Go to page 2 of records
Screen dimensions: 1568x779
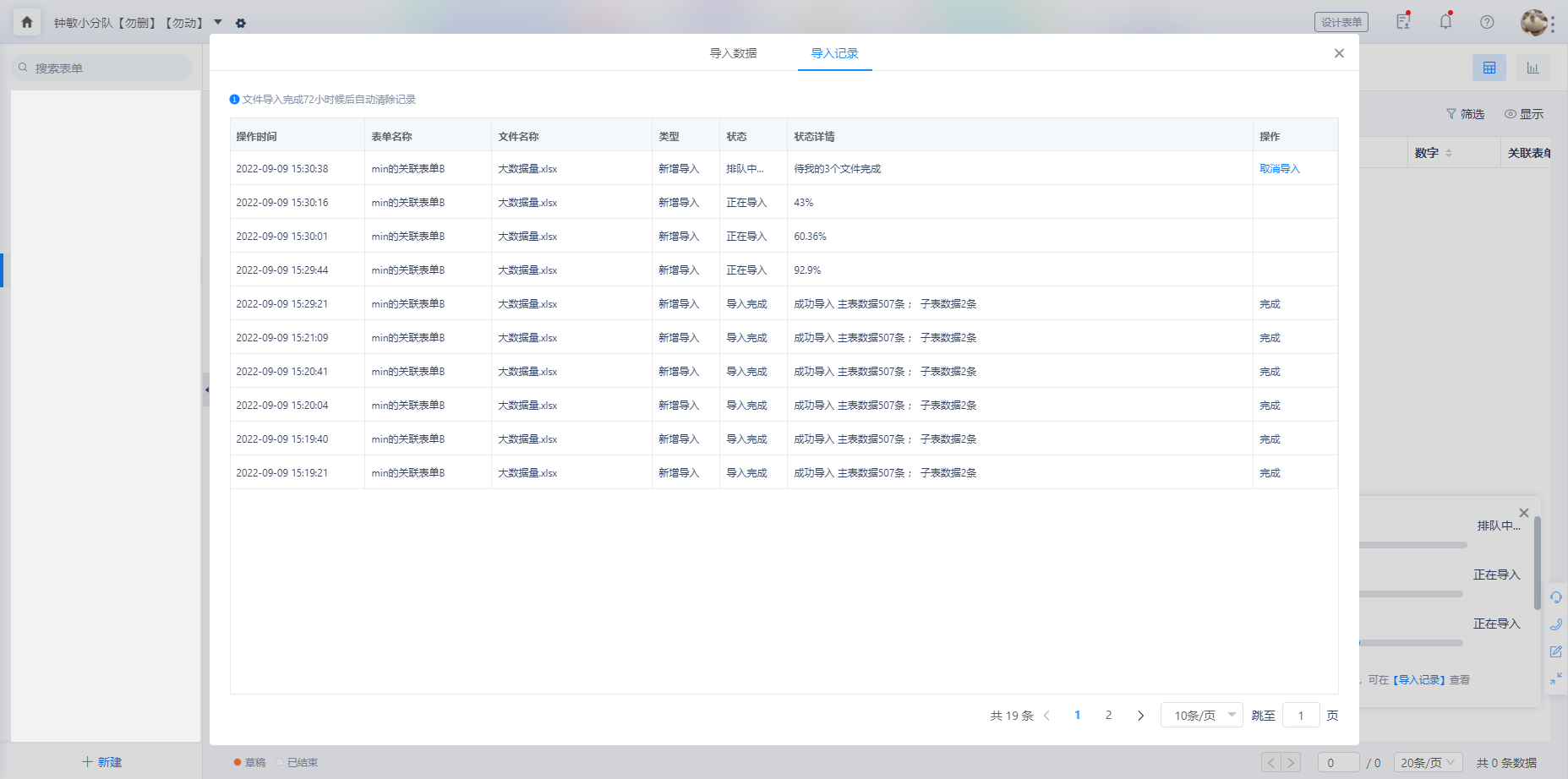click(1108, 716)
